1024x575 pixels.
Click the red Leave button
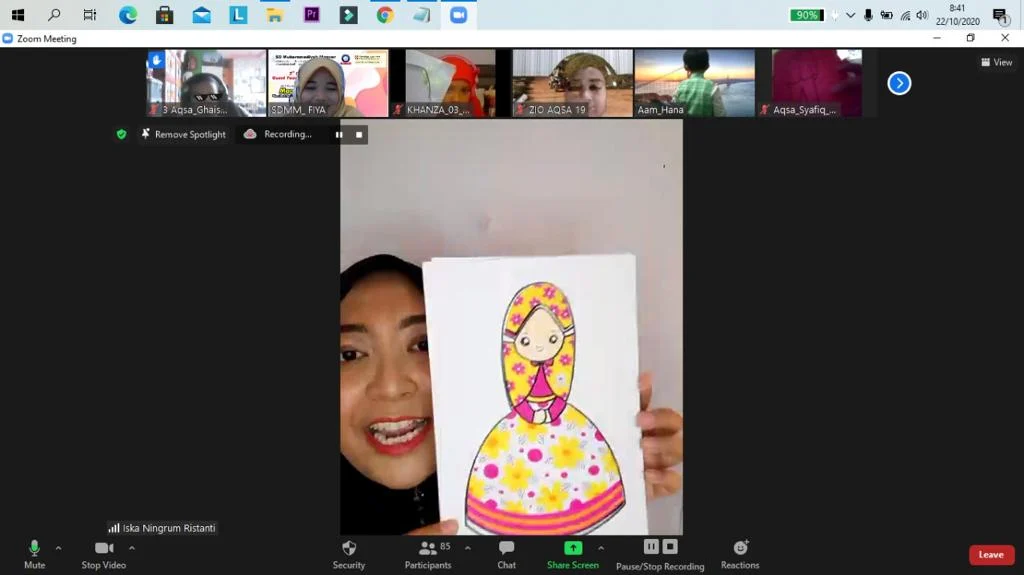coord(991,555)
